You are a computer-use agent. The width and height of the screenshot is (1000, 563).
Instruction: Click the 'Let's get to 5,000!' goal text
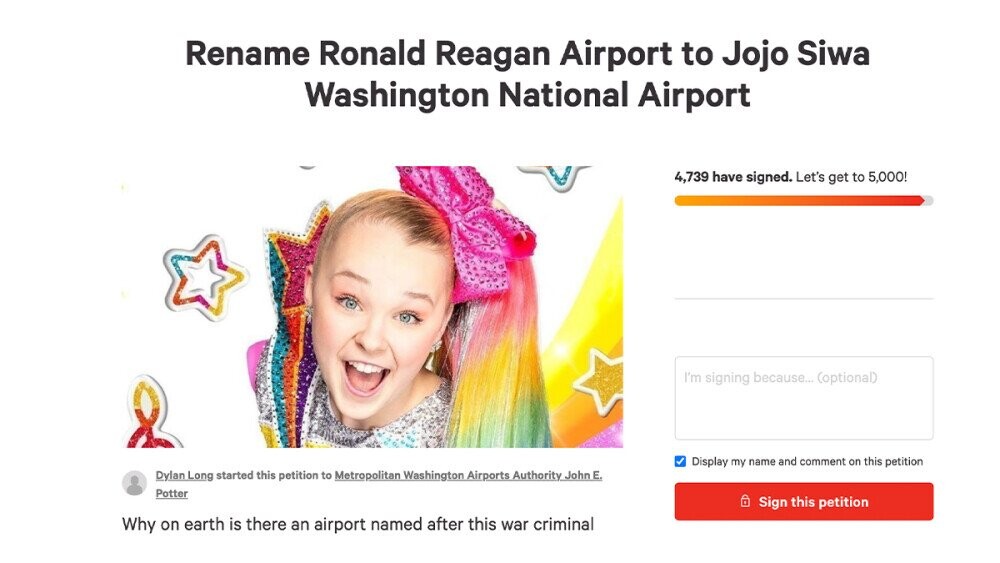coord(852,177)
